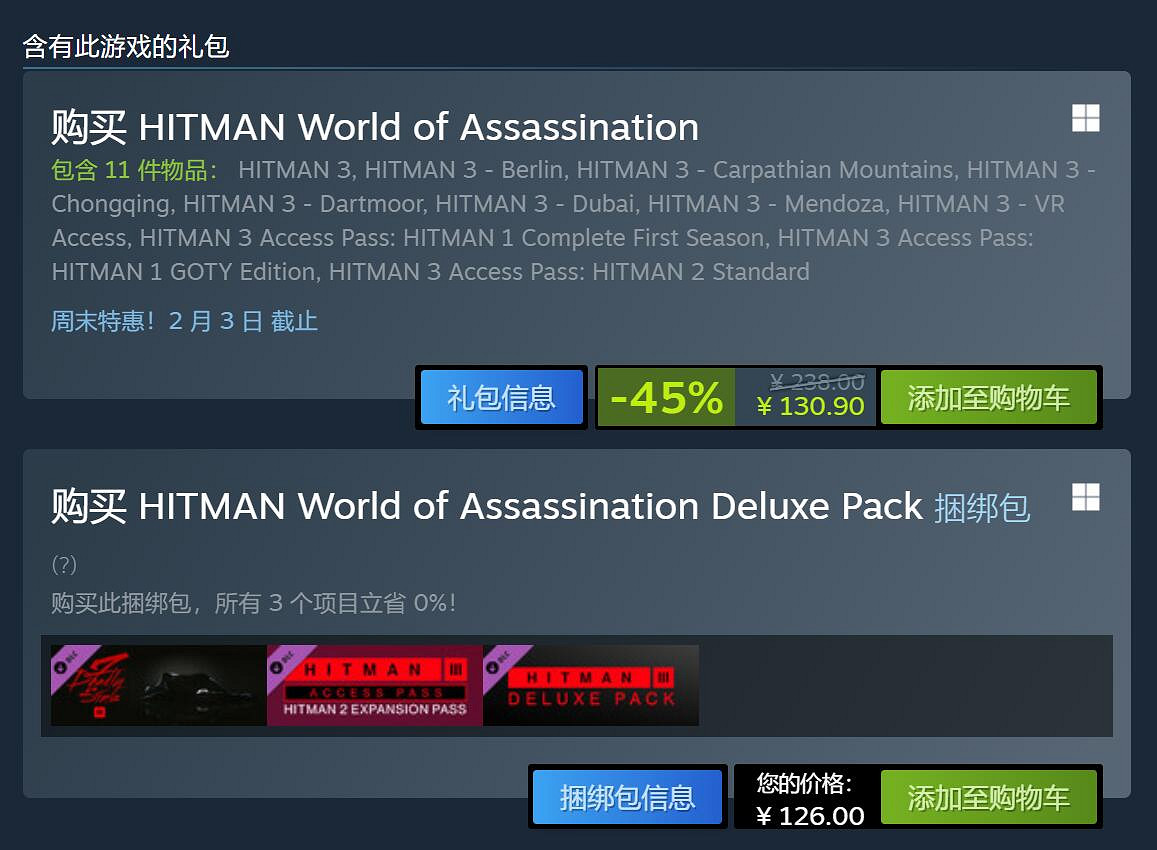Click the 购买 HITMAN World of Assassination title

click(375, 128)
